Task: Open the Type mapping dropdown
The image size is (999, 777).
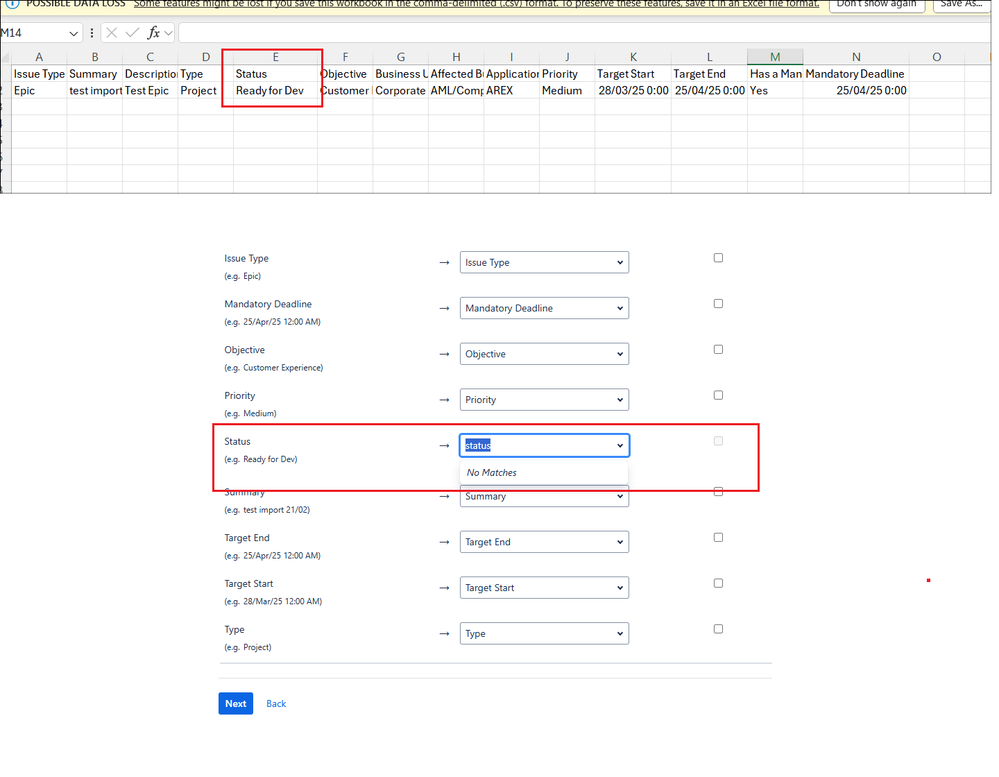Action: point(544,634)
